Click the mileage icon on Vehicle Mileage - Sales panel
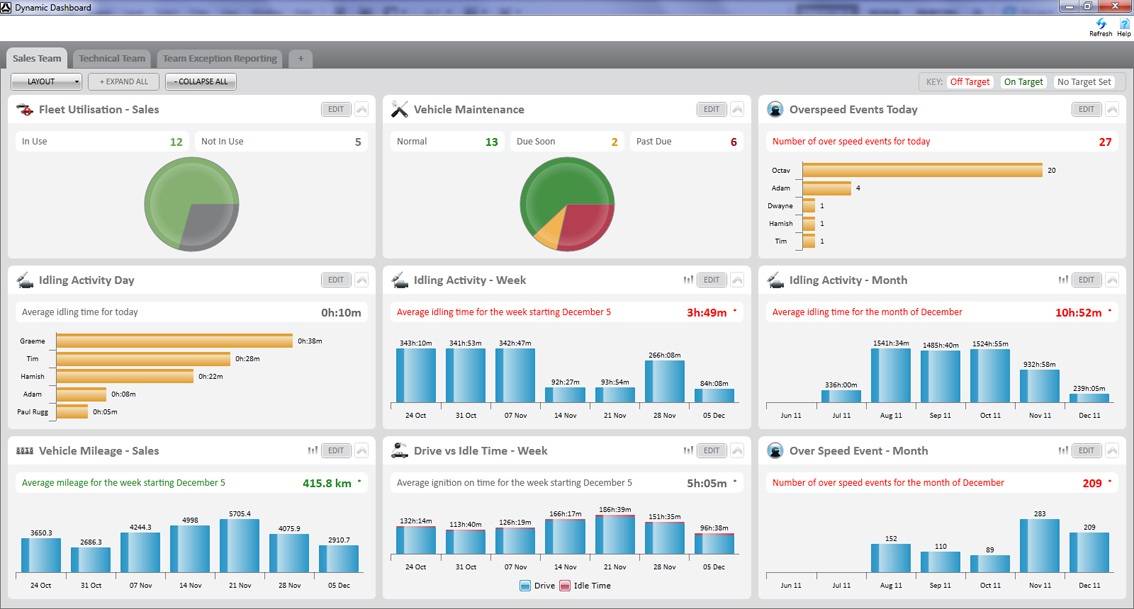Image resolution: width=1134 pixels, height=609 pixels. pos(25,450)
